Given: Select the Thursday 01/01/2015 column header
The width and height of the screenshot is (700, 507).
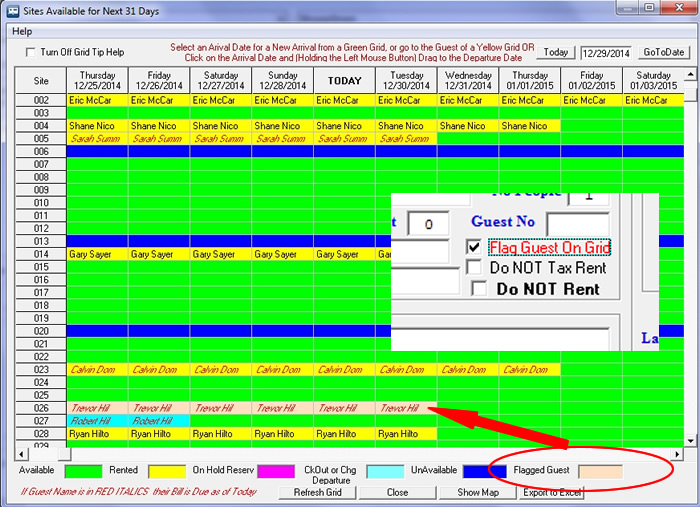Looking at the screenshot, I should (x=530, y=80).
